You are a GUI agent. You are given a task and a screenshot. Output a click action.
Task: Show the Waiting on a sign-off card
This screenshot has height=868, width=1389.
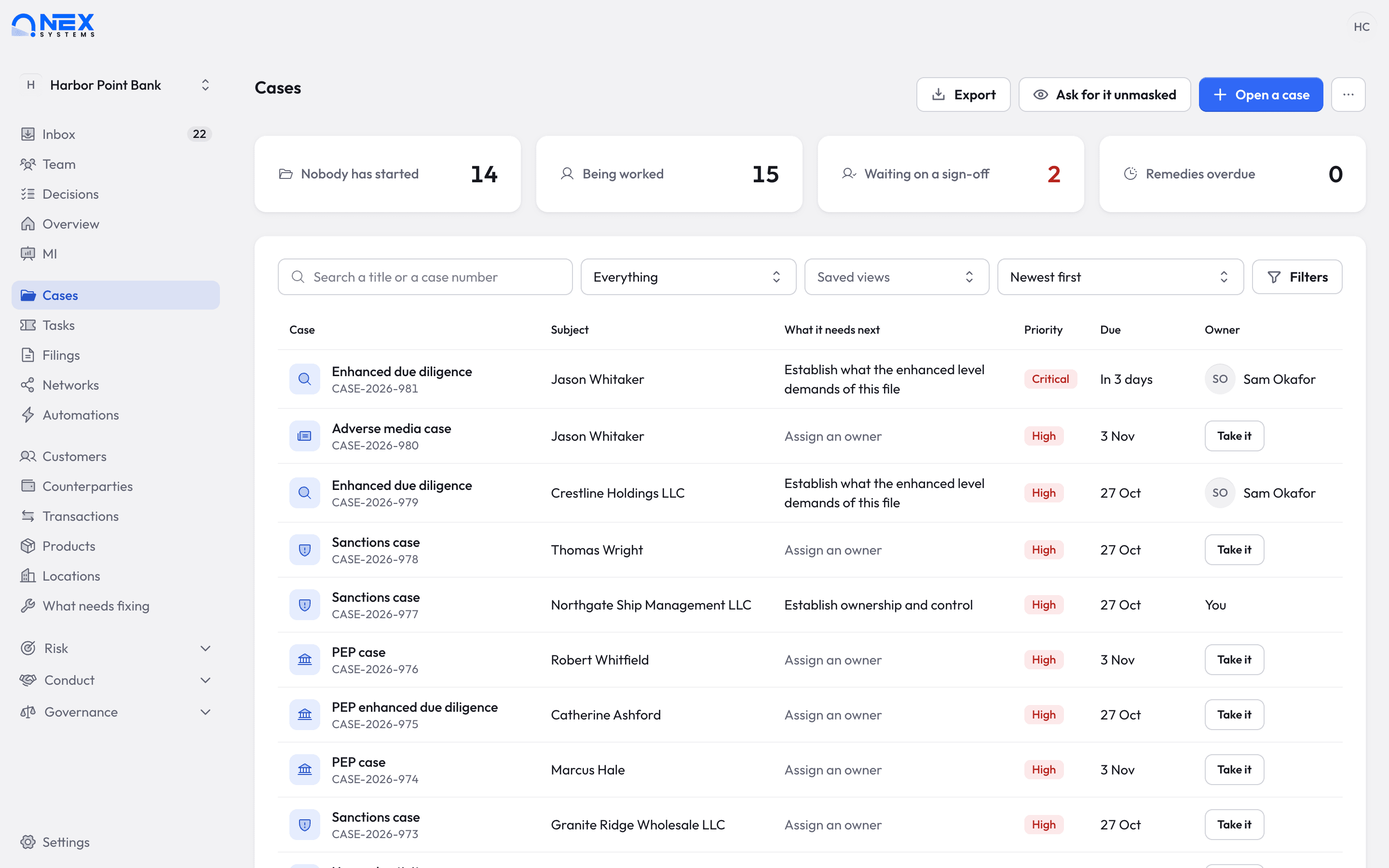pyautogui.click(x=951, y=174)
